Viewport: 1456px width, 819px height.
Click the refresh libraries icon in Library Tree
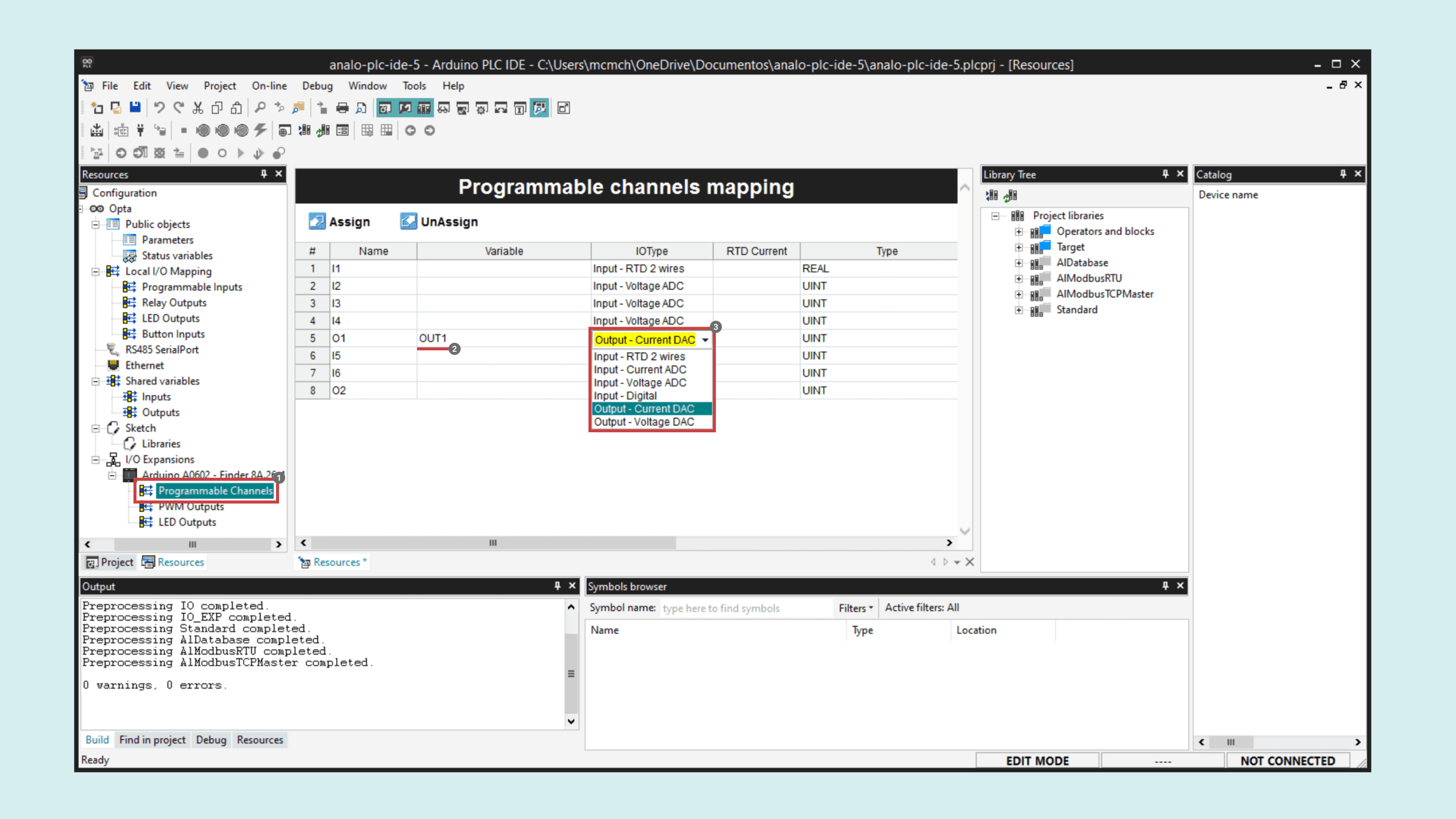[1011, 196]
